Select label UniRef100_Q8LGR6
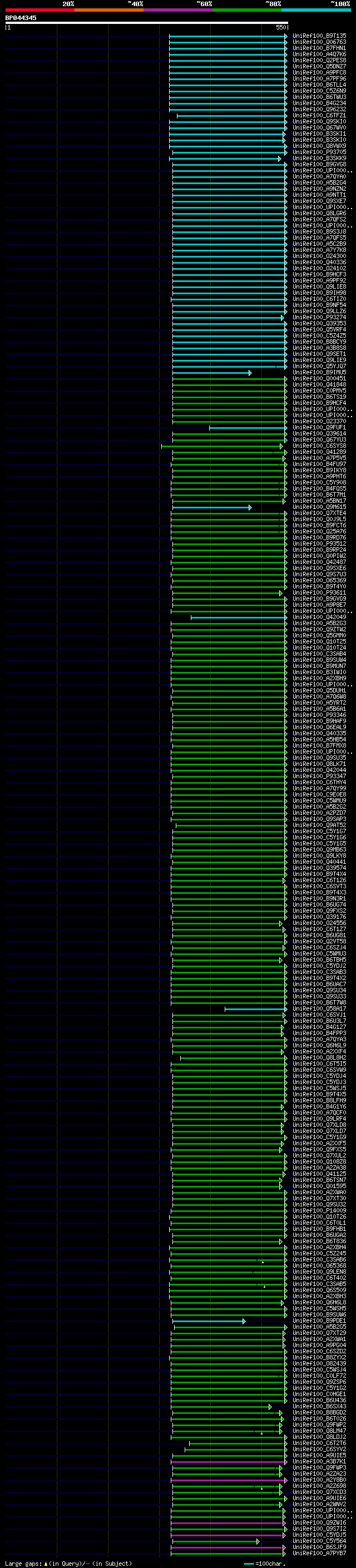 point(319,214)
